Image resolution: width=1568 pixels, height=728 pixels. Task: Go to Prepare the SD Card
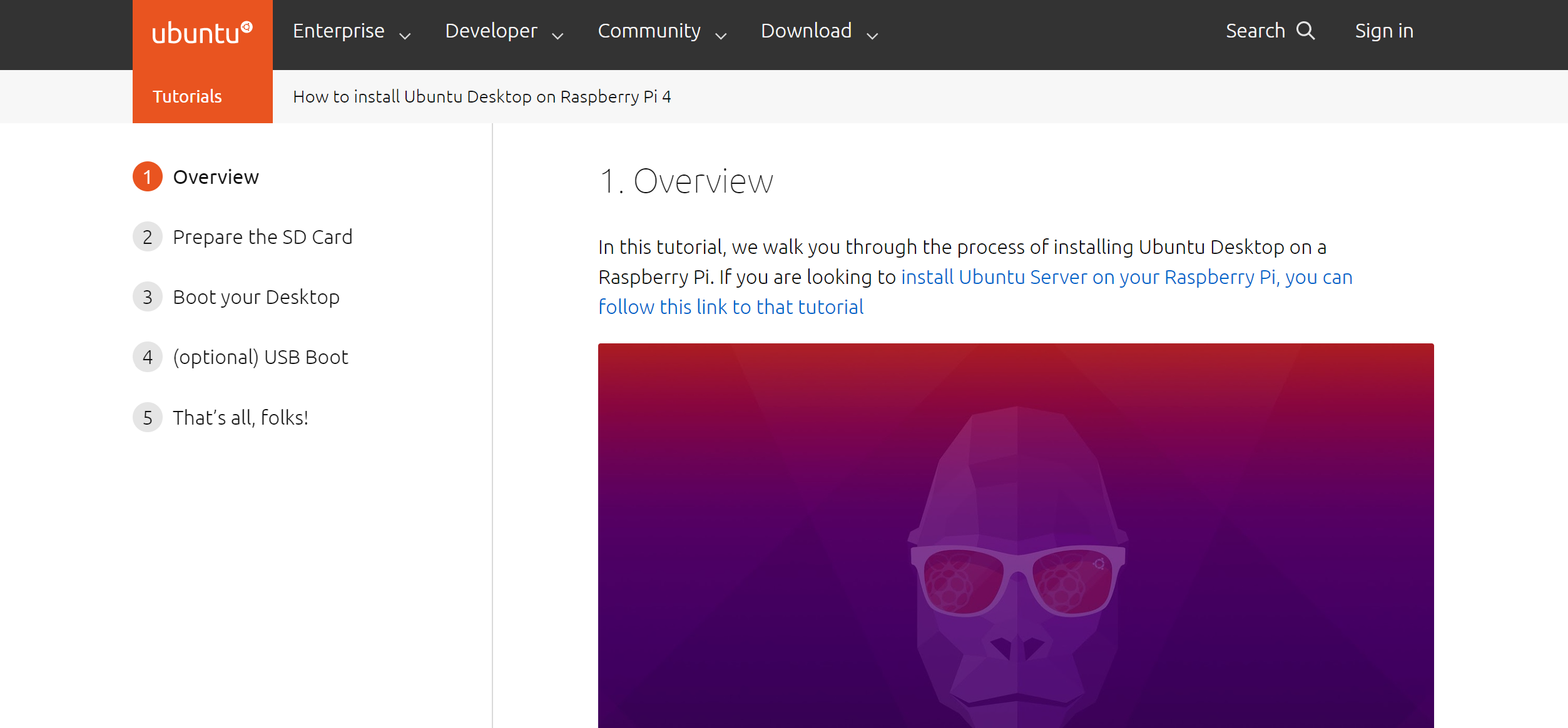click(262, 237)
